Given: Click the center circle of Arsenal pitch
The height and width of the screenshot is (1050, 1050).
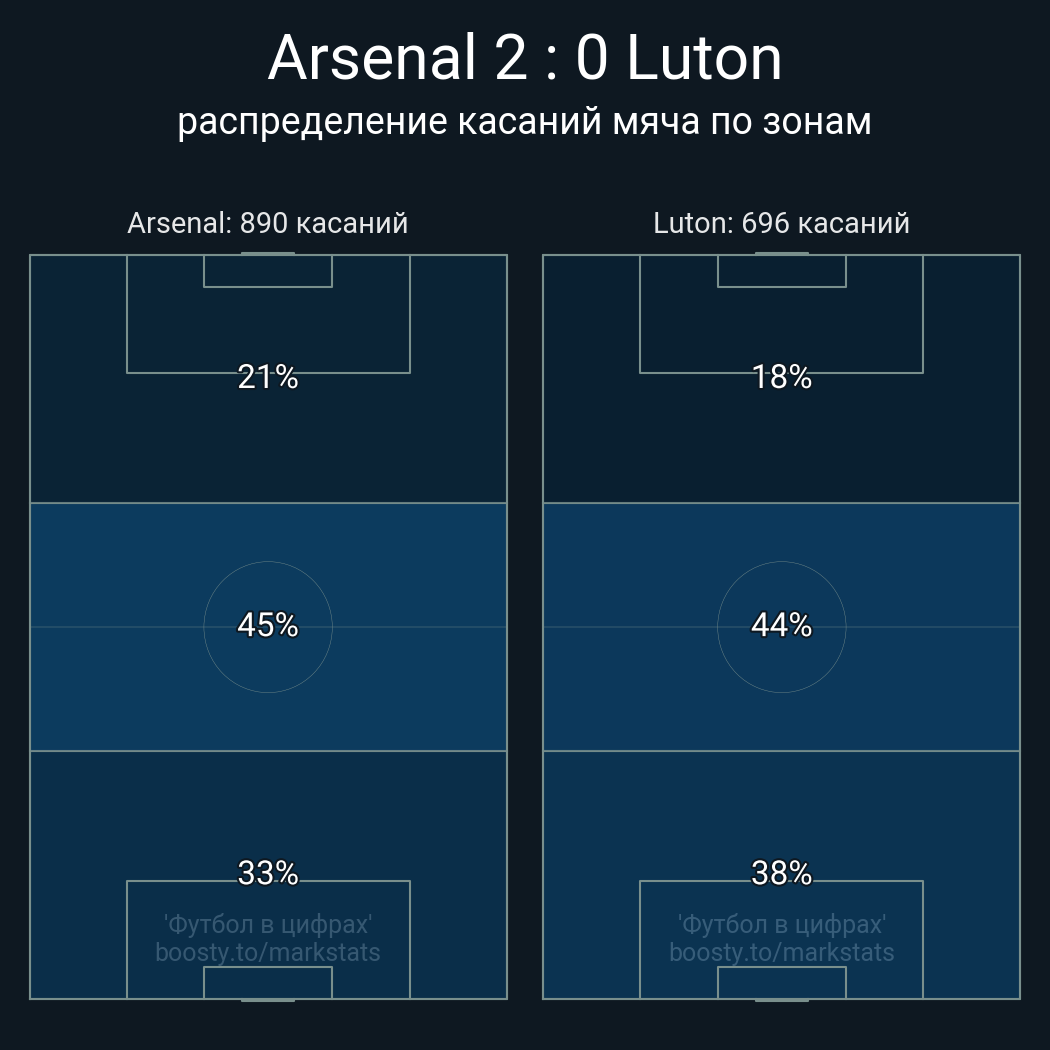Looking at the screenshot, I should [267, 660].
